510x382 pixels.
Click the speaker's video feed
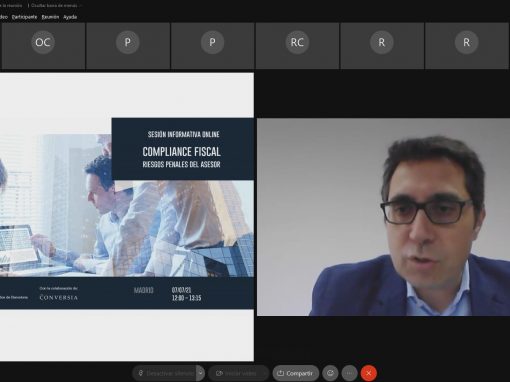click(x=383, y=217)
